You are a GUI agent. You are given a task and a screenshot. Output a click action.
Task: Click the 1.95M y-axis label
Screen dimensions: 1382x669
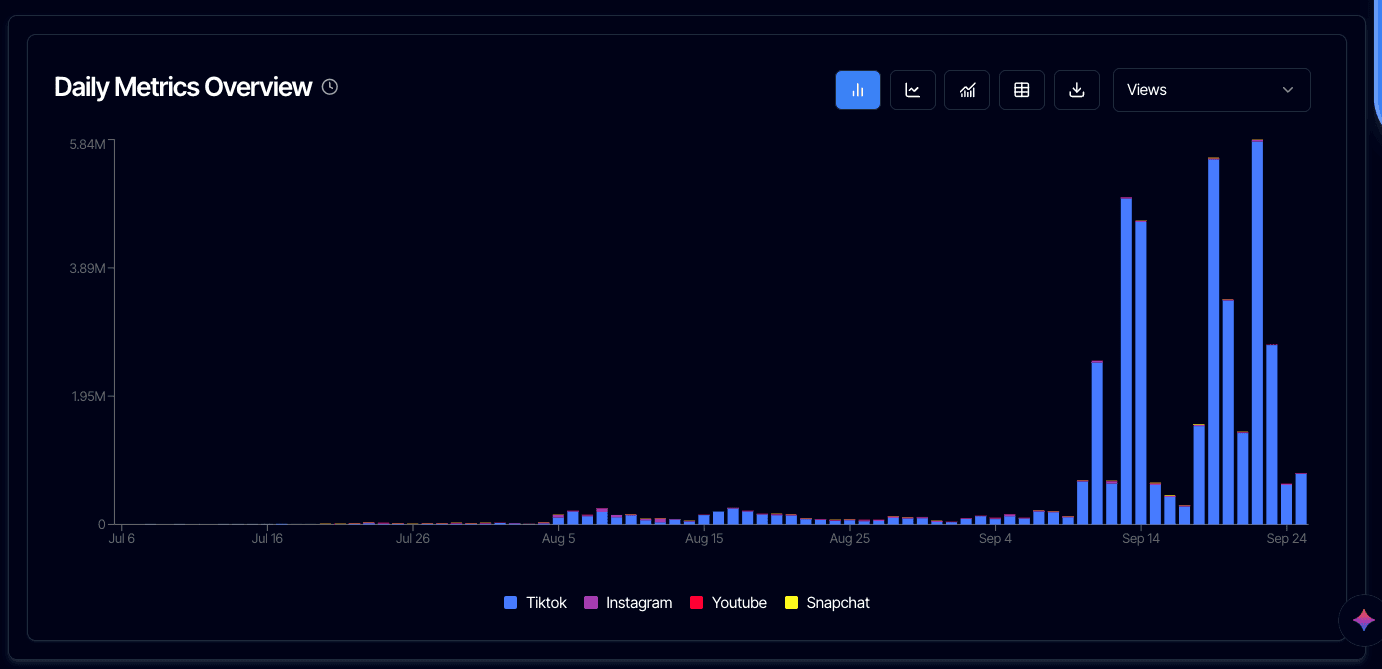[87, 396]
